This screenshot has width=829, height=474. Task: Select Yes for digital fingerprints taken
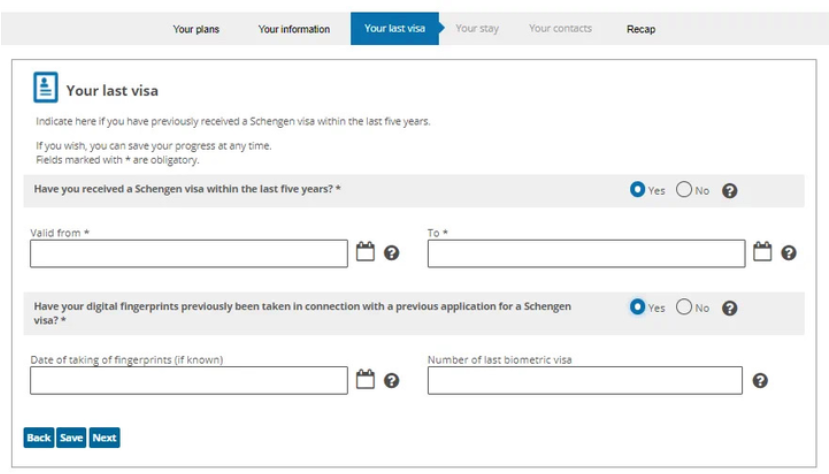coord(637,306)
